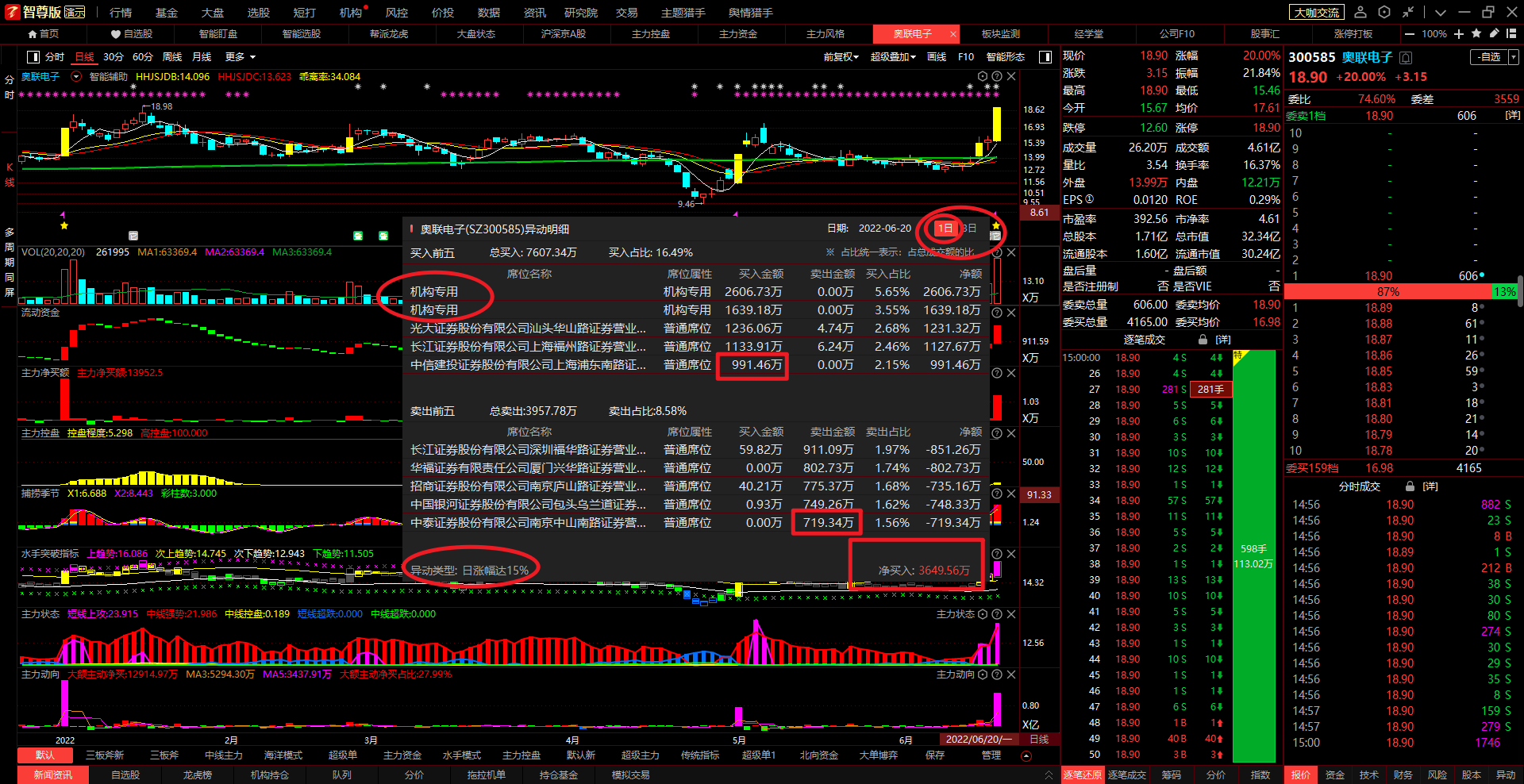The width and height of the screenshot is (1524, 784).
Task: Click 87% buy ratio bar
Action: click(1388, 292)
